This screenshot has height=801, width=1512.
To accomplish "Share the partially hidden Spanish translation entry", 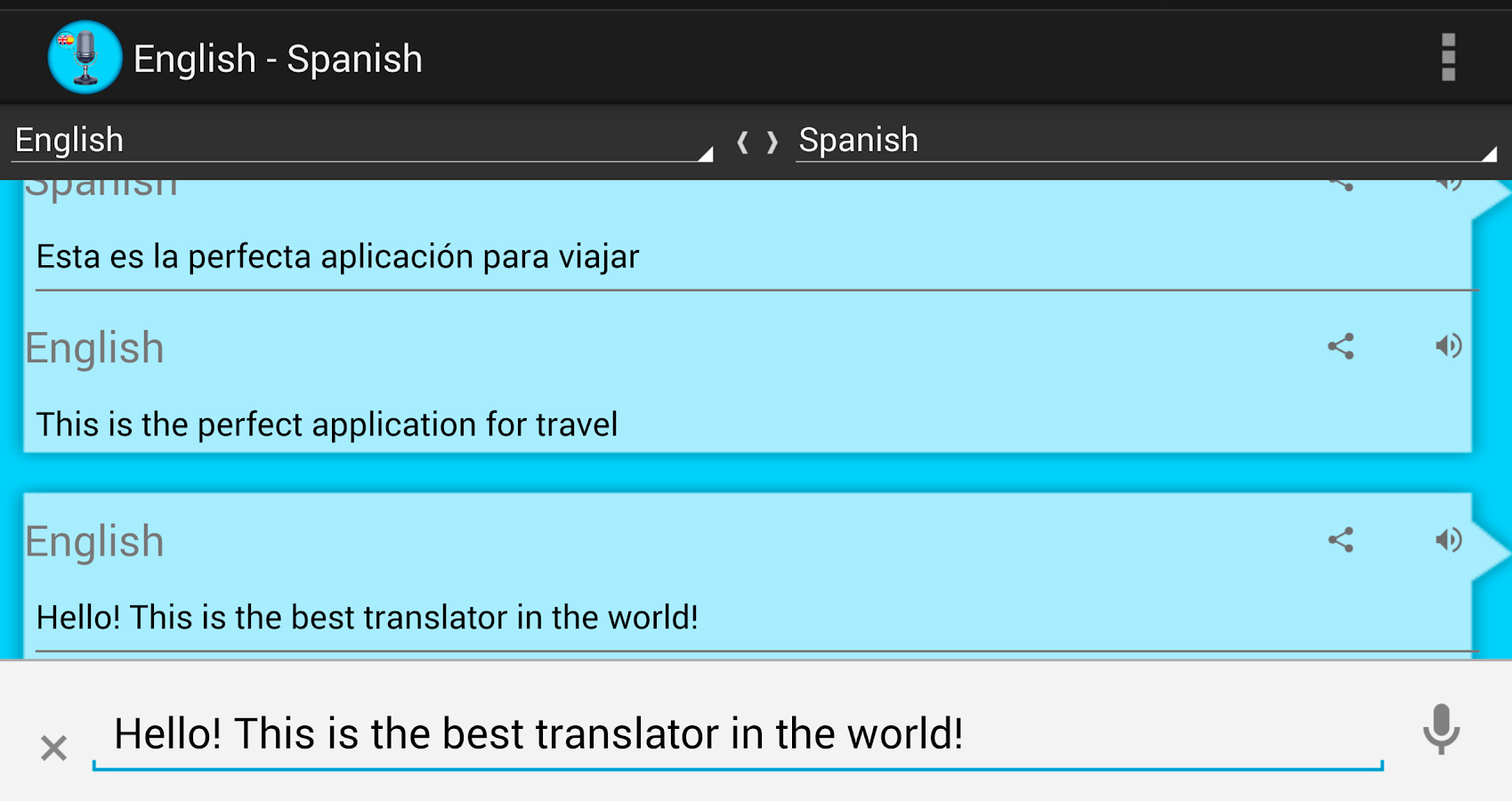I will [1340, 185].
